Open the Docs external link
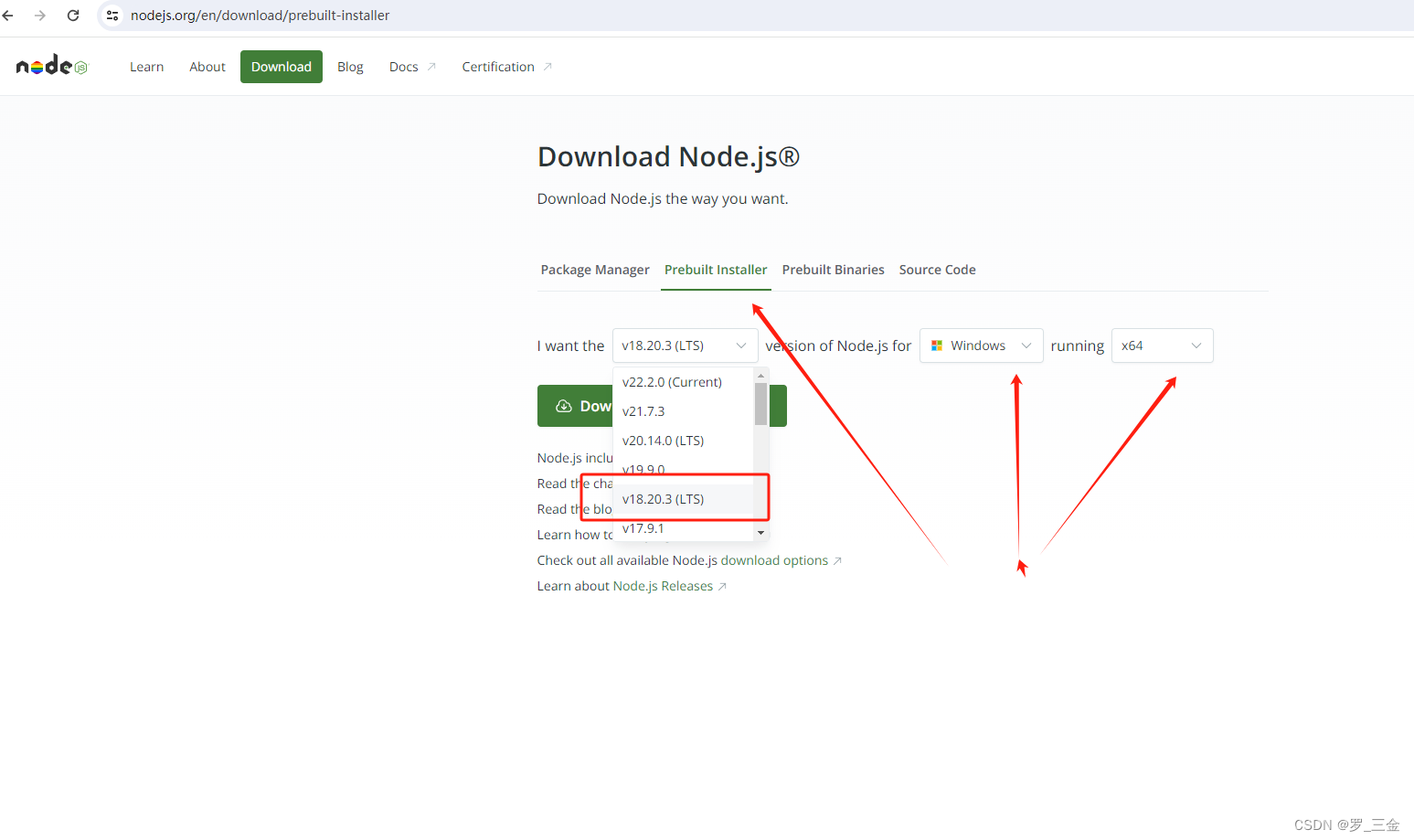Viewport: 1414px width, 840px height. [x=412, y=67]
